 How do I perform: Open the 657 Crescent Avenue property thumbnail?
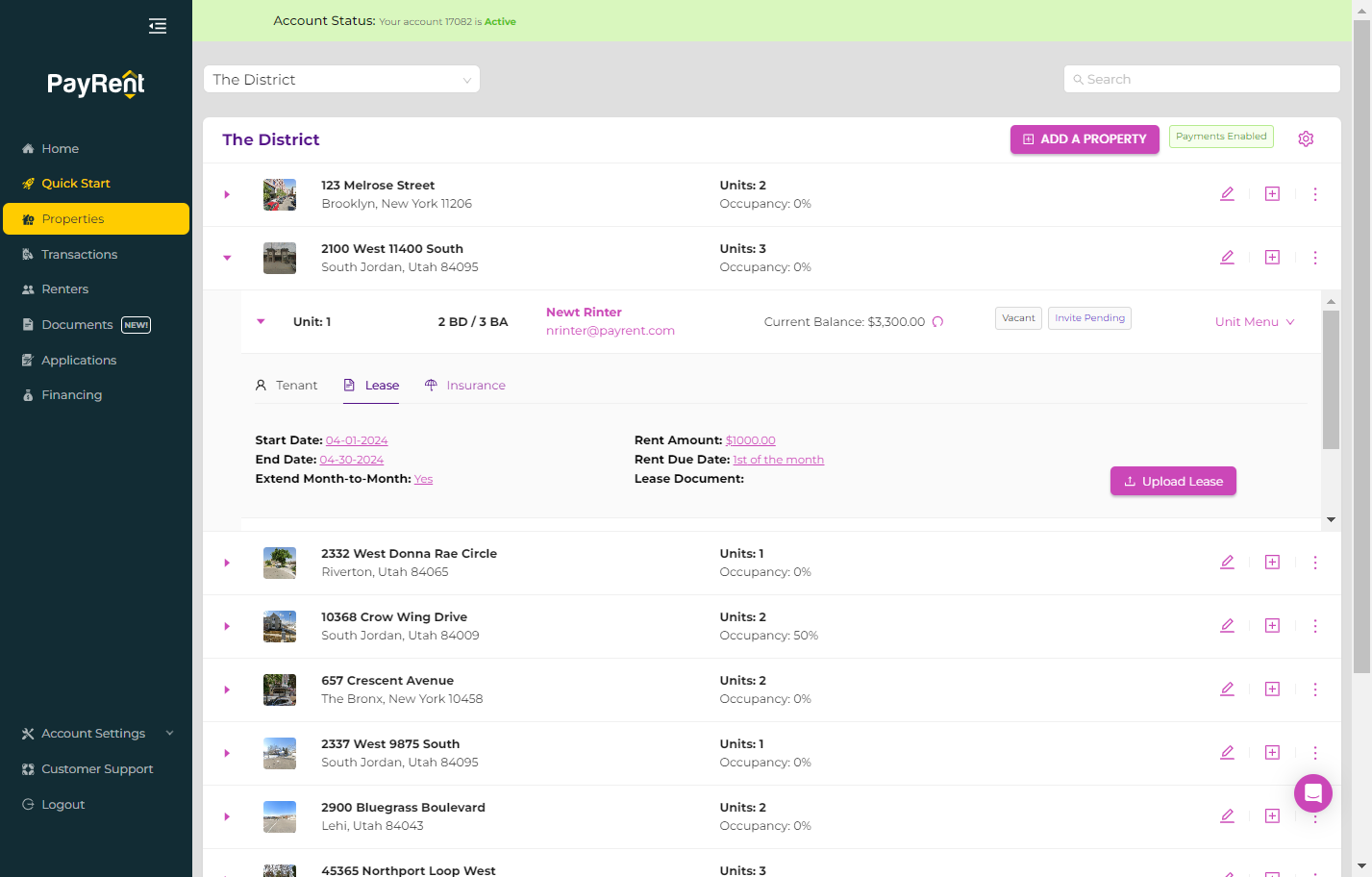[280, 689]
